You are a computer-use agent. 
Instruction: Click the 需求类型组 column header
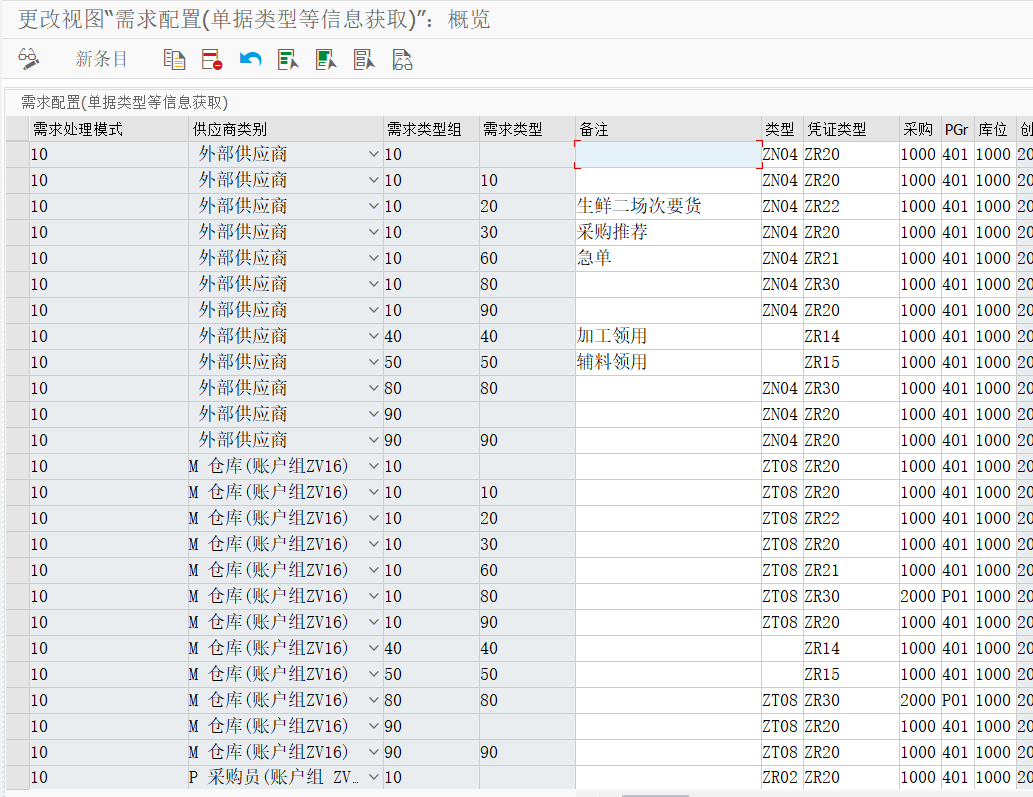(x=432, y=129)
